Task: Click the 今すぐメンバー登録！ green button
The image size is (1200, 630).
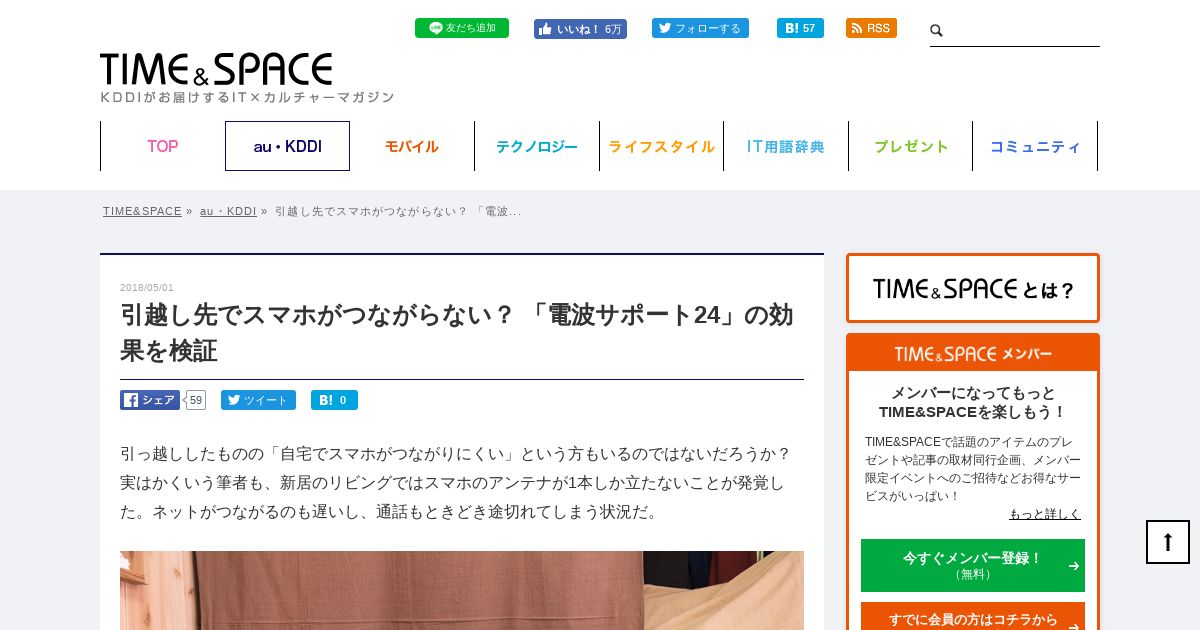Action: coord(973,565)
